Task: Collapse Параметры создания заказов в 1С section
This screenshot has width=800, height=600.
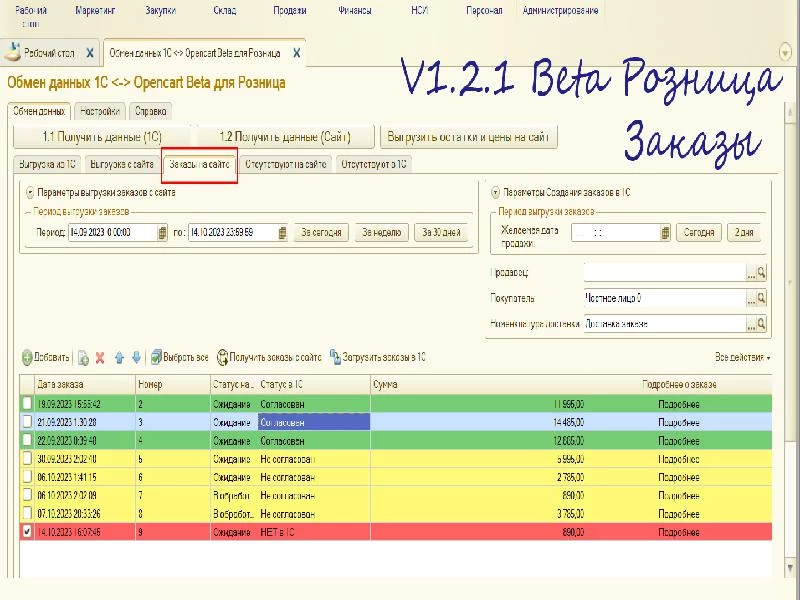Action: [496, 191]
